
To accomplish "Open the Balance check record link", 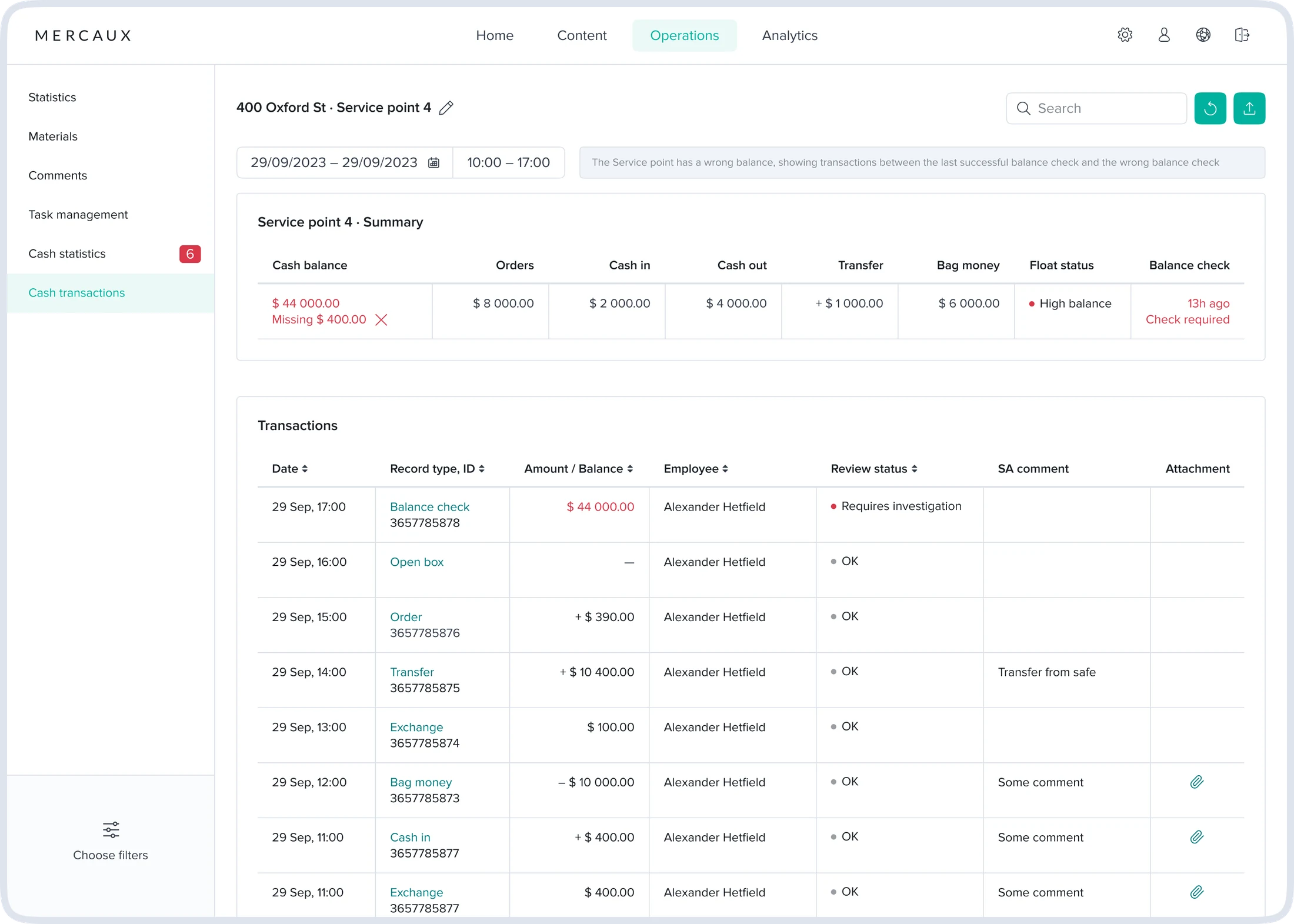I will [429, 507].
